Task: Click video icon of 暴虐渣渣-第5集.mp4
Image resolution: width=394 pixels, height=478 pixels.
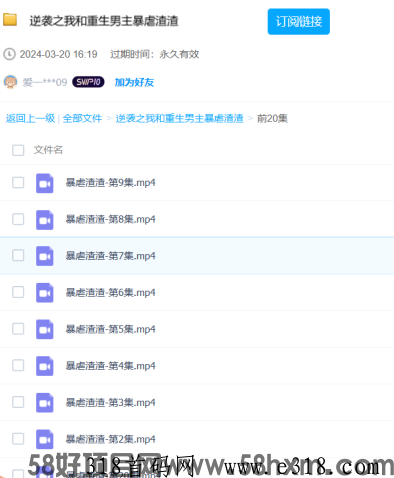Action: 45,329
